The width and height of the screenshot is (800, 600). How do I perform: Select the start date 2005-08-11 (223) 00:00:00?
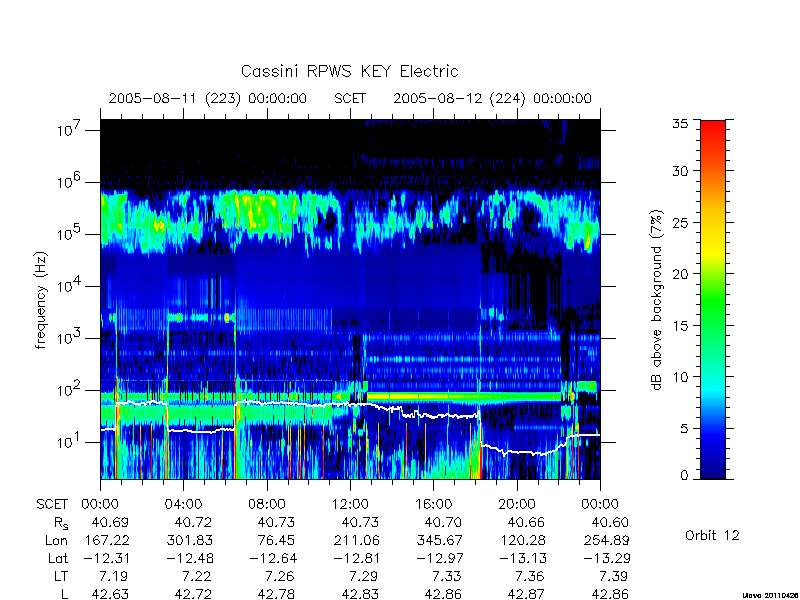(208, 98)
